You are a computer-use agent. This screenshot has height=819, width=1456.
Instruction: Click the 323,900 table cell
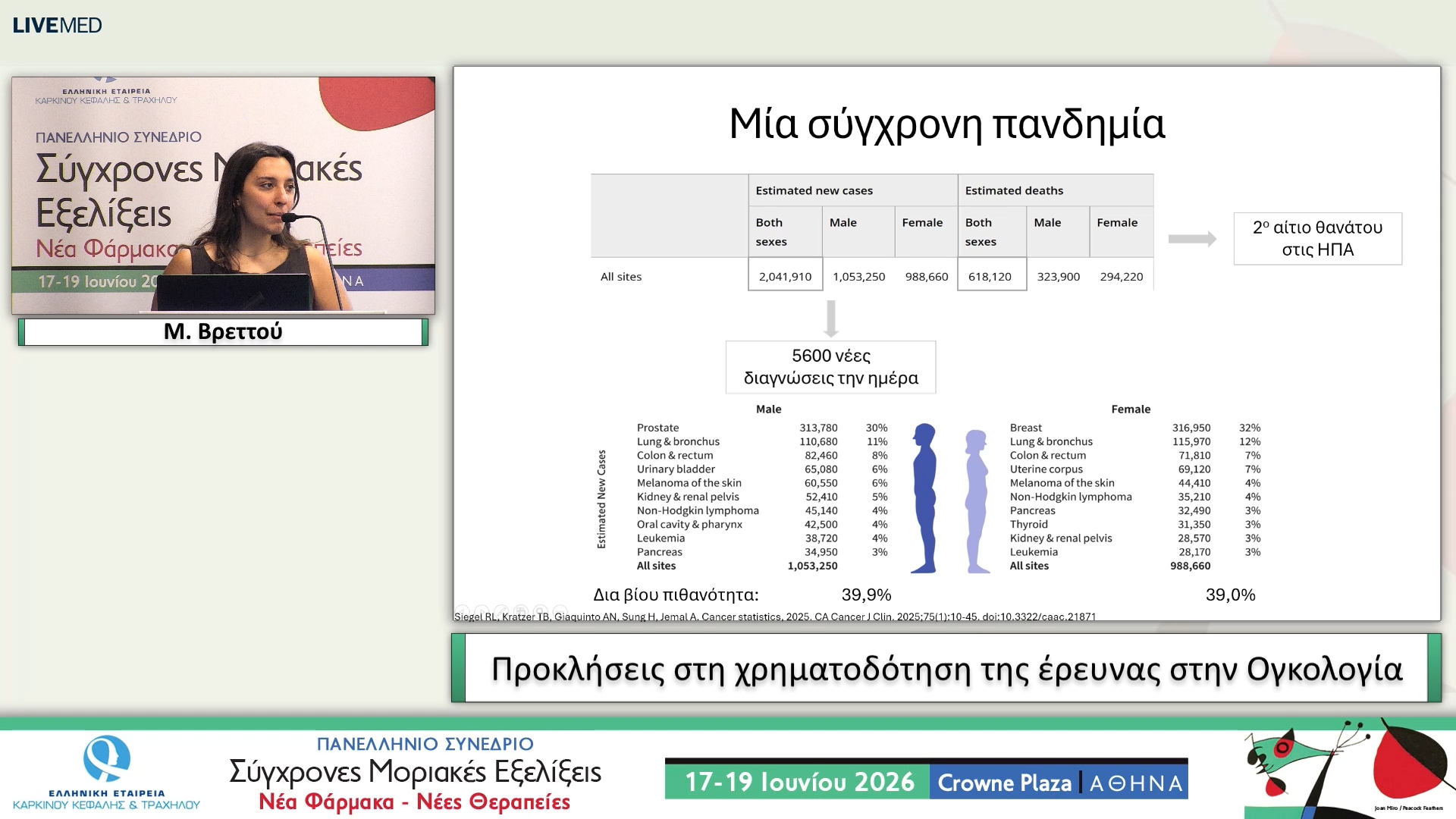tap(1058, 277)
